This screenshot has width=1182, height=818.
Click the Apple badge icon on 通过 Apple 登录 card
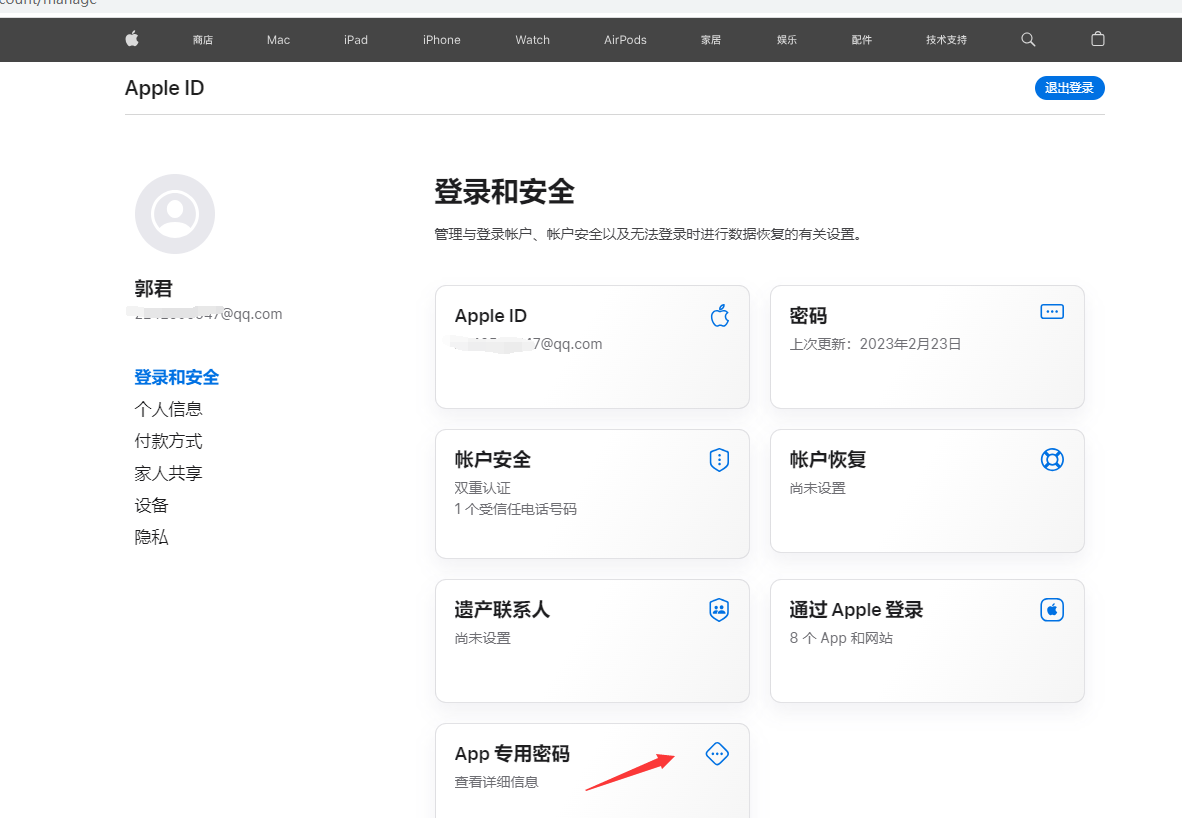1052,609
